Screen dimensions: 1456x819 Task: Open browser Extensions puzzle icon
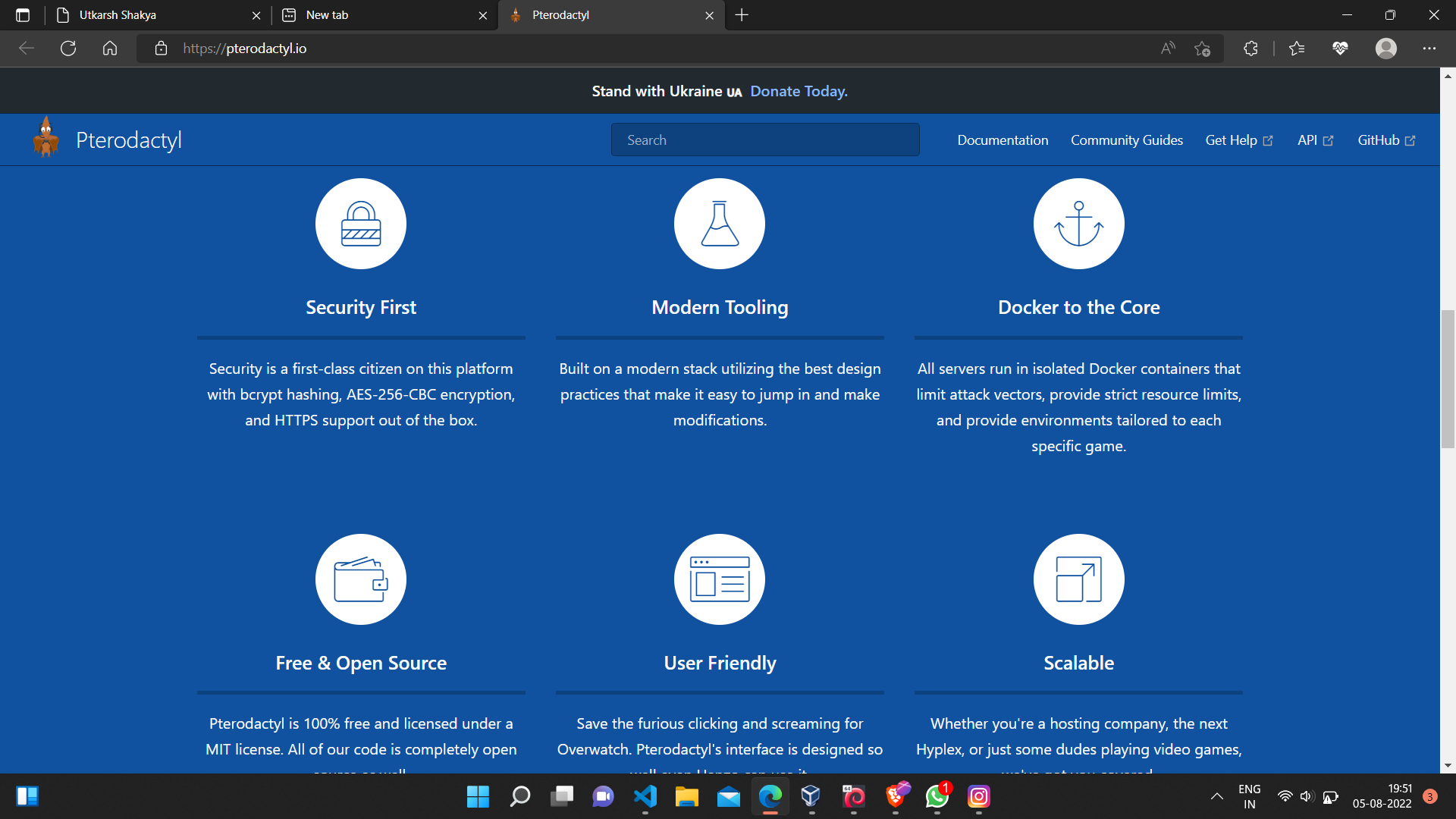tap(1250, 49)
